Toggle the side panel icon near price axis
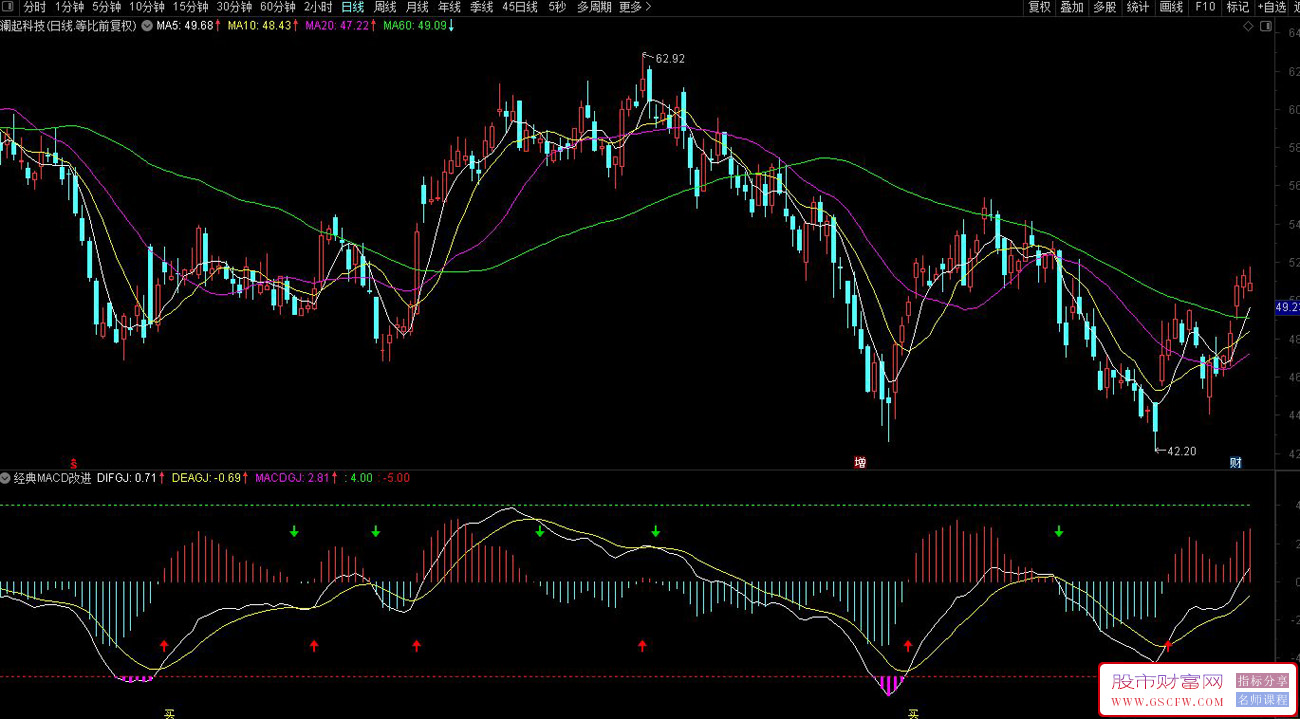 [x=1265, y=27]
